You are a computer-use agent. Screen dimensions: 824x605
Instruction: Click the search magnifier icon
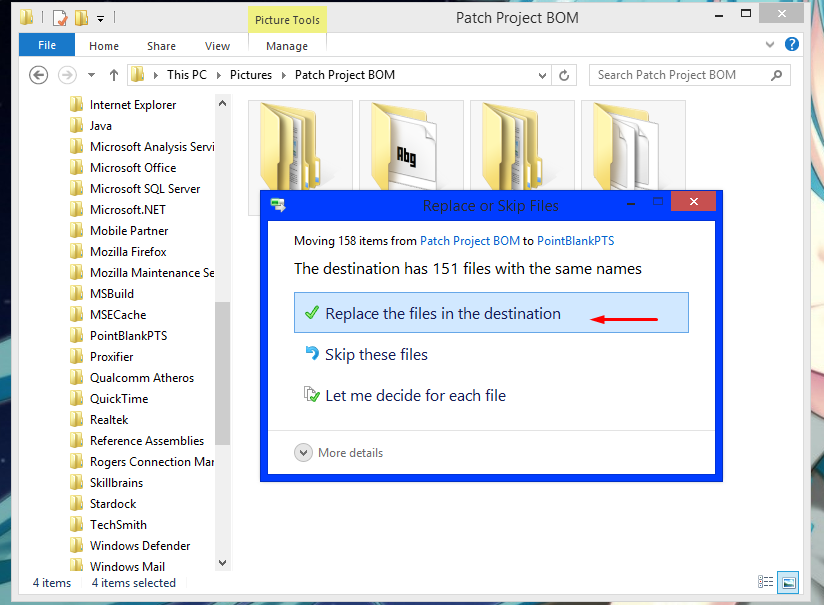(776, 75)
